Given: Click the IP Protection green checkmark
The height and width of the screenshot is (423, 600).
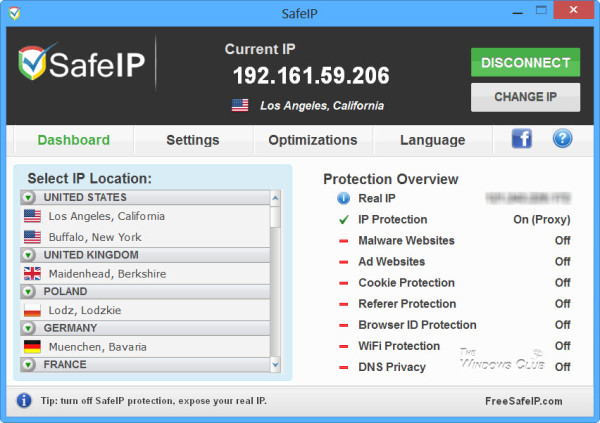Looking at the screenshot, I should click(x=344, y=220).
